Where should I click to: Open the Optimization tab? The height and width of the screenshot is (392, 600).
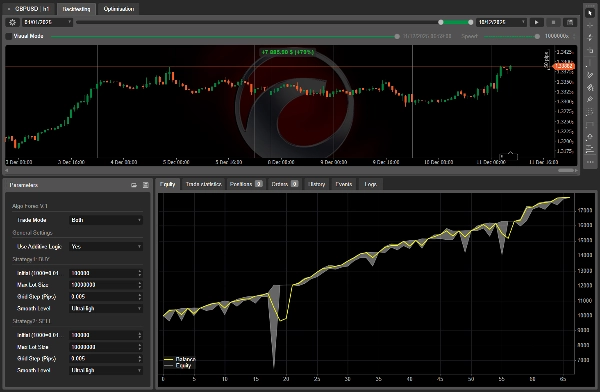[x=119, y=9]
